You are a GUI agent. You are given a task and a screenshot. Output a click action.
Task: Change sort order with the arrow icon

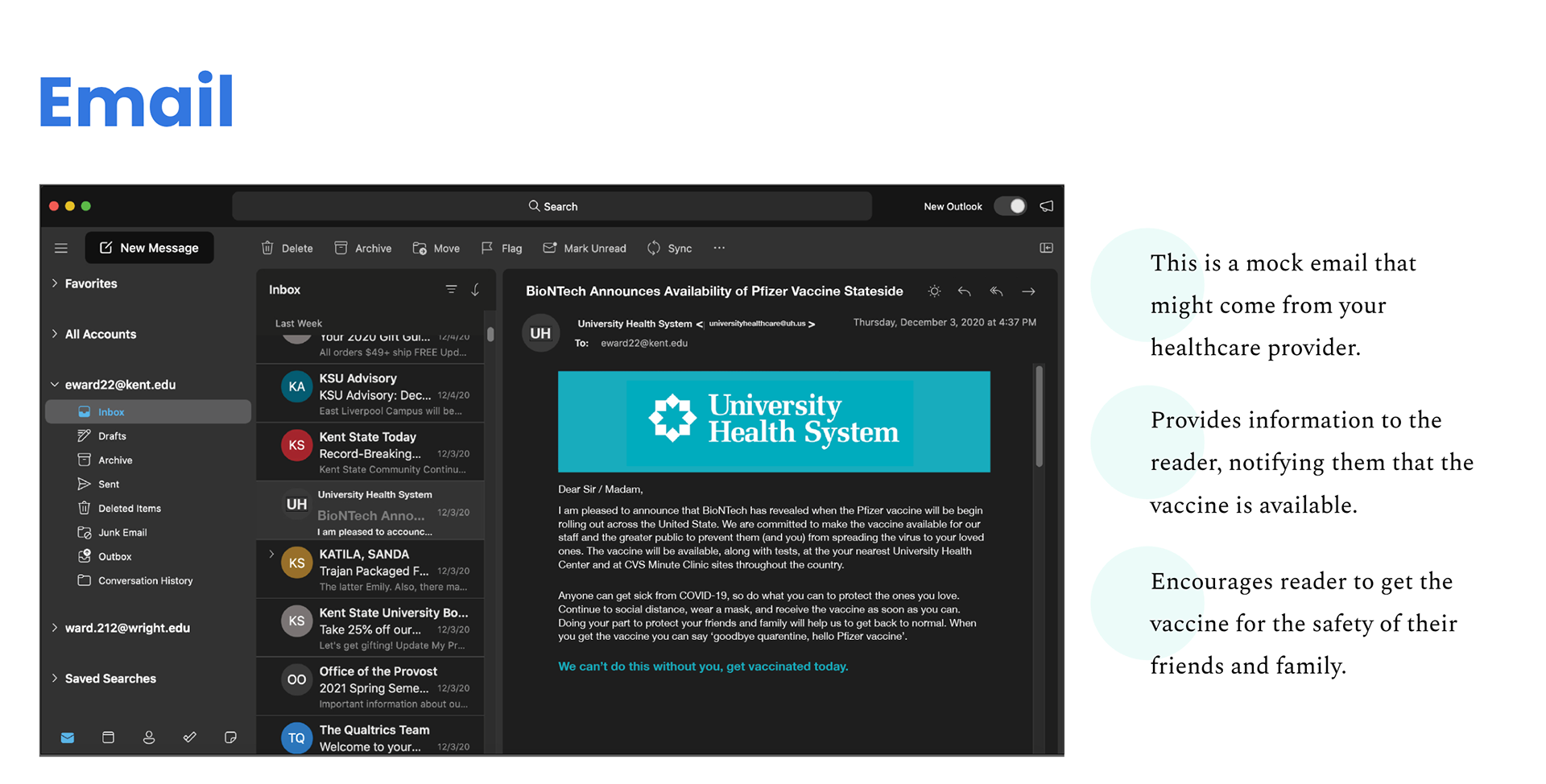point(475,289)
